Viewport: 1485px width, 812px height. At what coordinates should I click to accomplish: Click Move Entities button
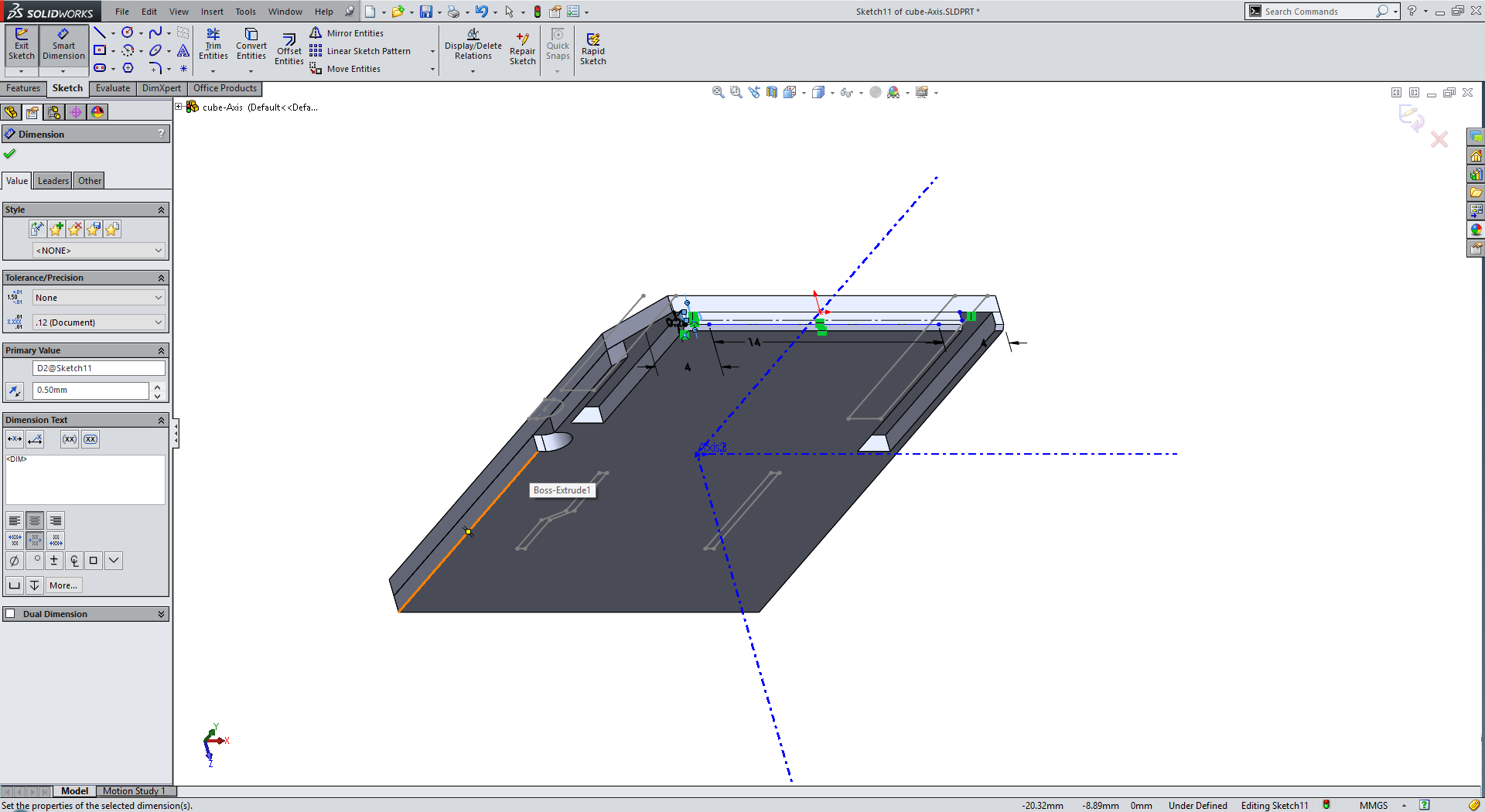pyautogui.click(x=346, y=69)
